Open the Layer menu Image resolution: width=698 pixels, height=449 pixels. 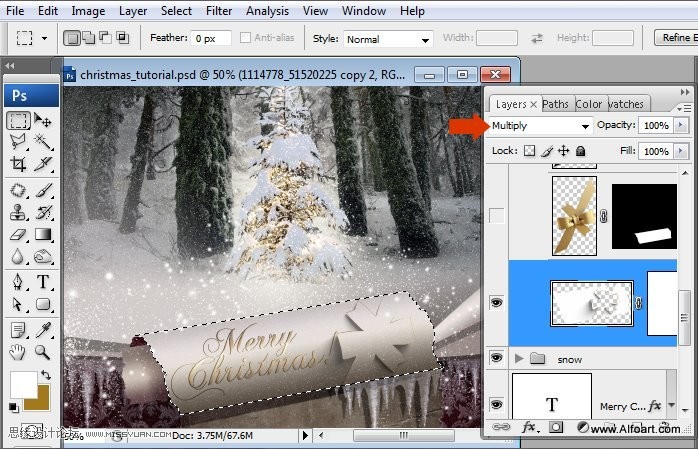[133, 11]
